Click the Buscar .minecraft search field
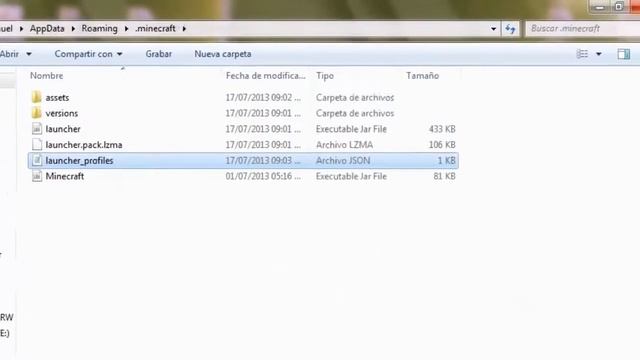 click(x=582, y=29)
